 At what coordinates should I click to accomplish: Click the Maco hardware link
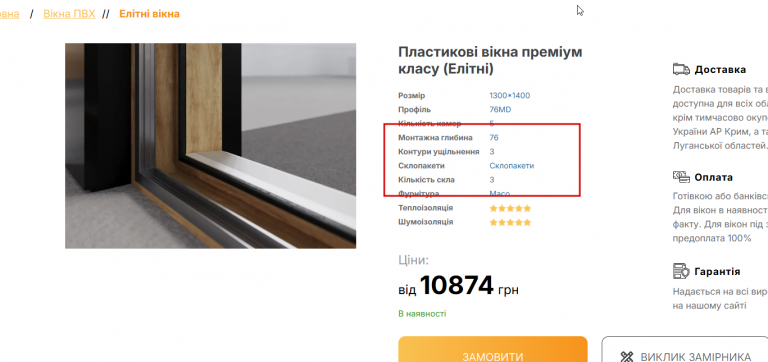[500, 193]
